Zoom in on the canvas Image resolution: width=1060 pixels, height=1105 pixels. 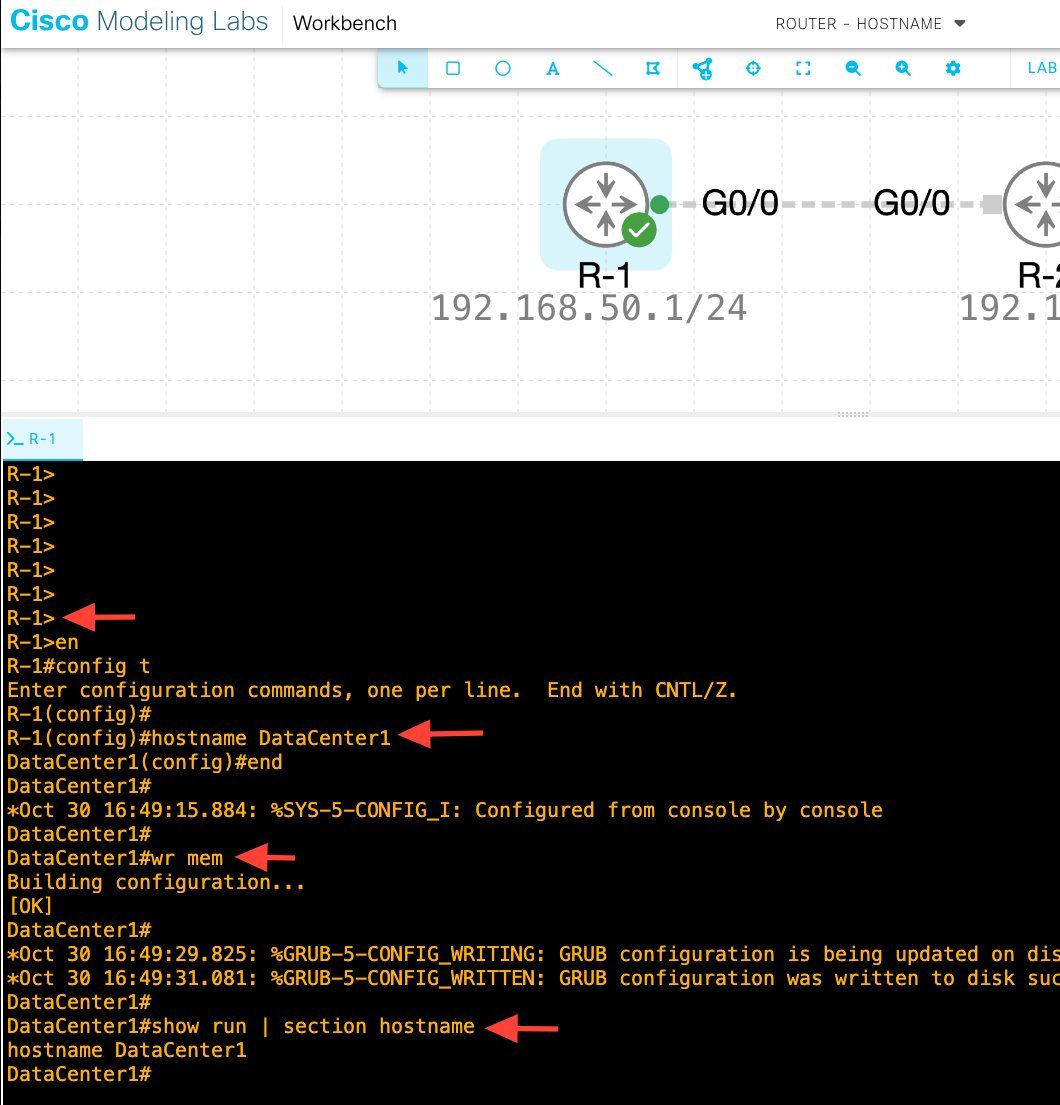pyautogui.click(x=903, y=68)
